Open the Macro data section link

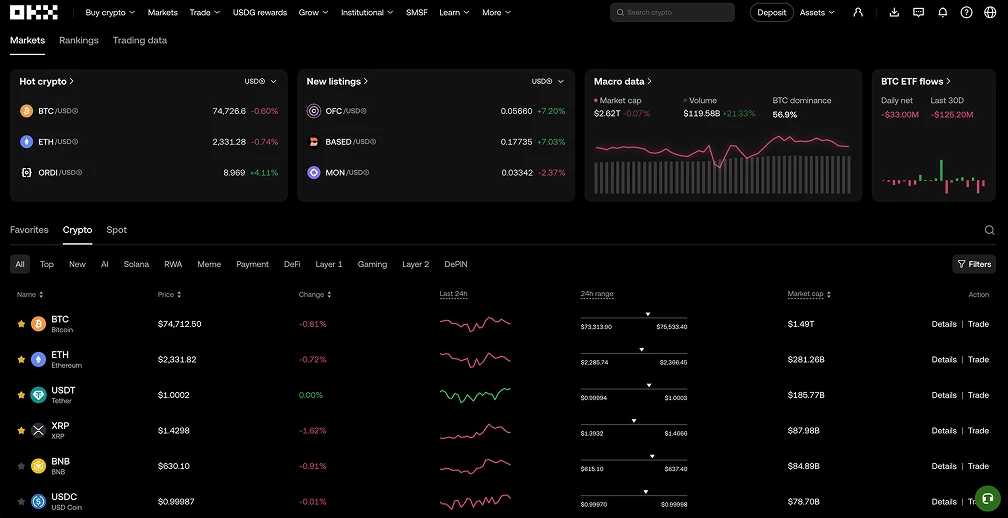[622, 82]
